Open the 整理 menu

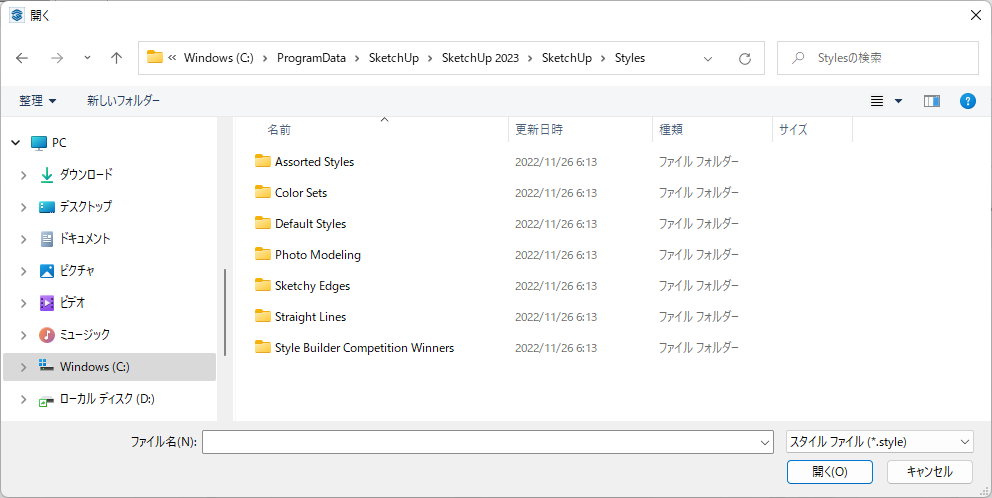(38, 101)
